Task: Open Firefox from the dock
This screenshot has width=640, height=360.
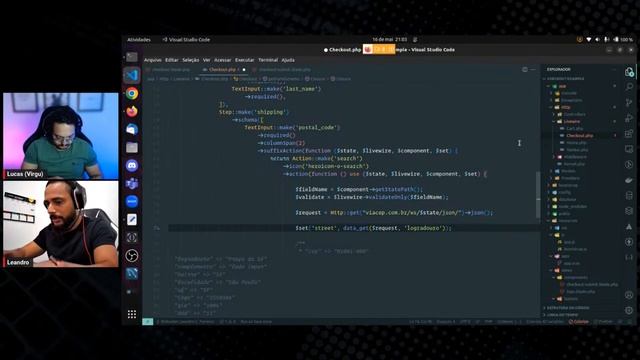Action: click(x=132, y=111)
